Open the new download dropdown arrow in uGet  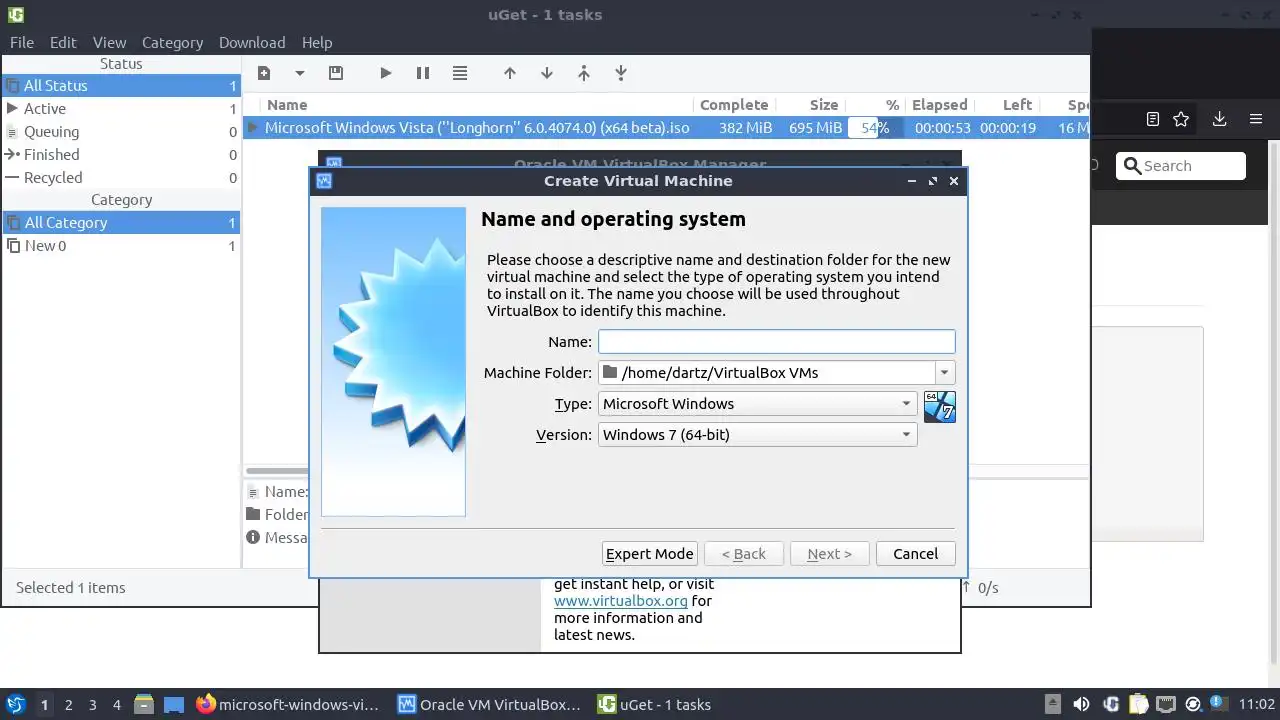(299, 73)
